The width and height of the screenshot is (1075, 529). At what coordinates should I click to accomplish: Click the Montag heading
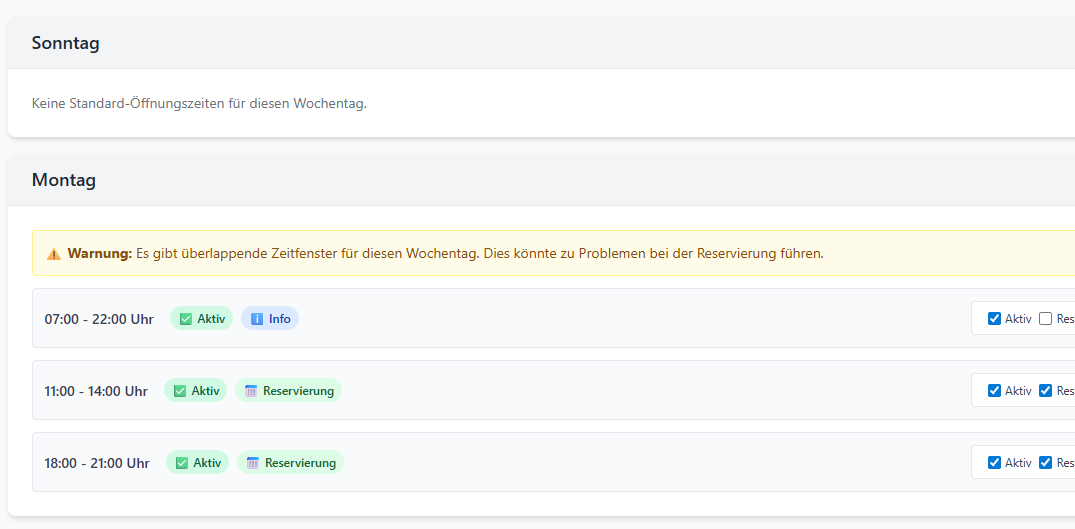click(x=64, y=180)
